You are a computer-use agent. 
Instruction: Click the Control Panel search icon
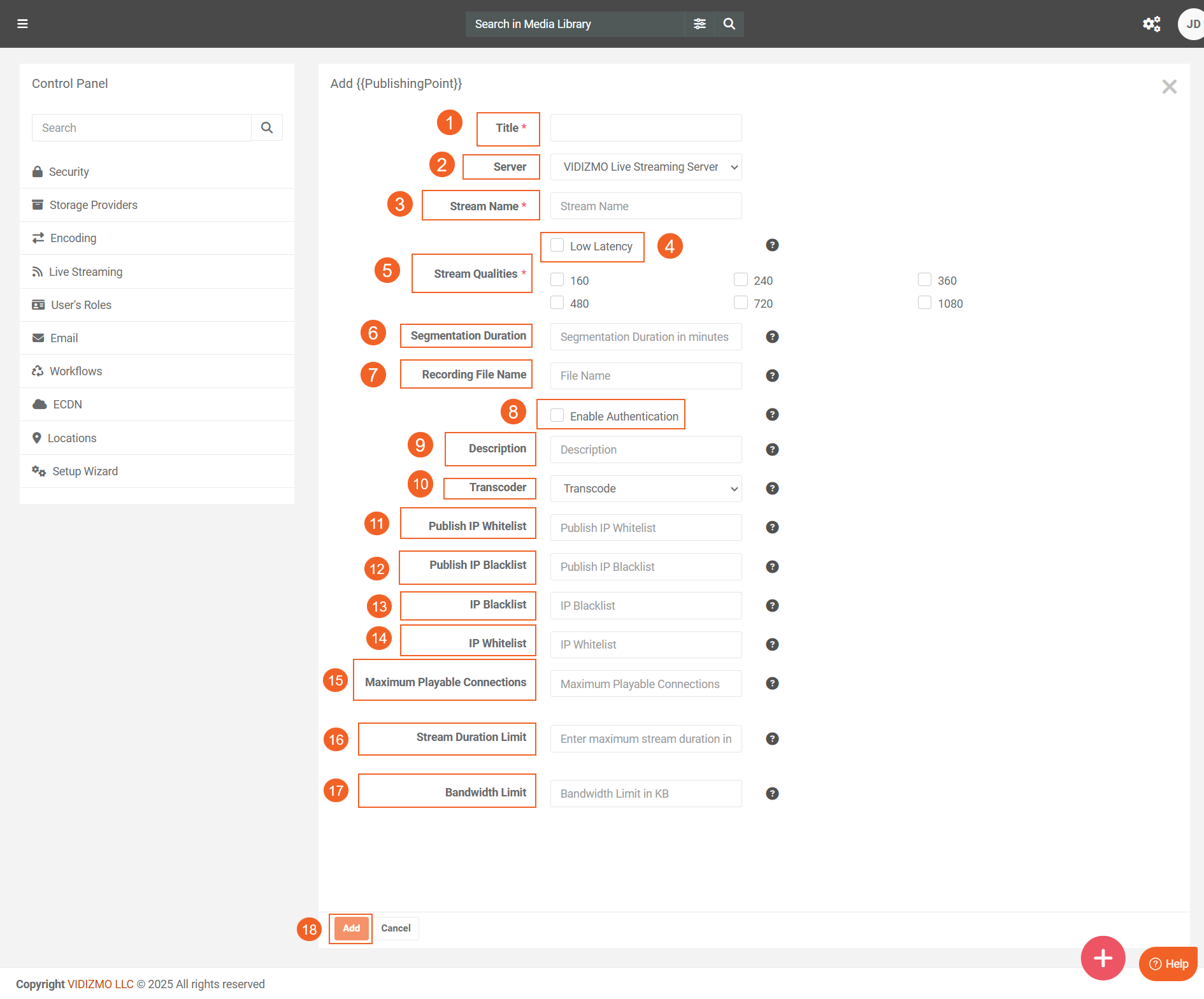click(267, 127)
